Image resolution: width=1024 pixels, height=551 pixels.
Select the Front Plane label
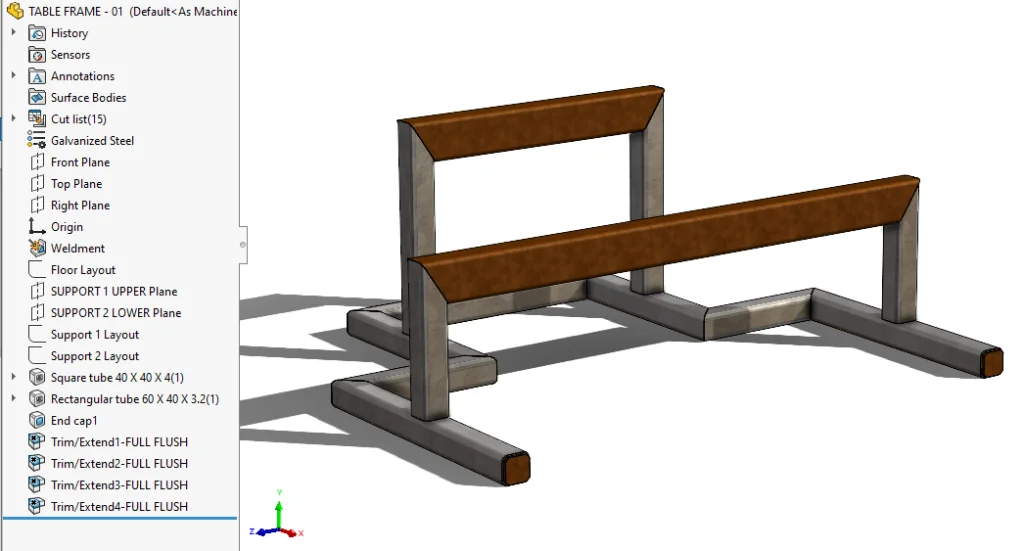click(x=80, y=162)
